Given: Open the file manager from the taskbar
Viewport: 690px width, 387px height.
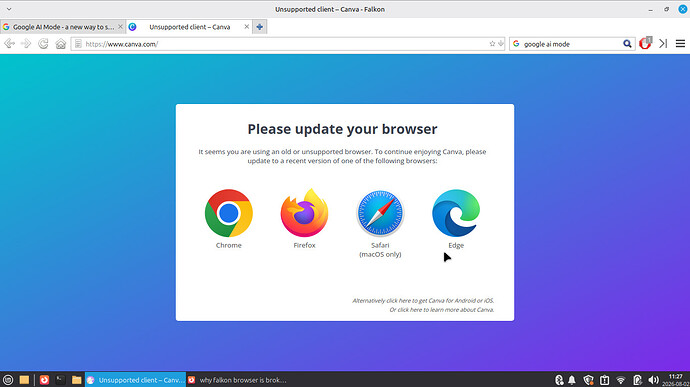Looking at the screenshot, I should coord(24,380).
